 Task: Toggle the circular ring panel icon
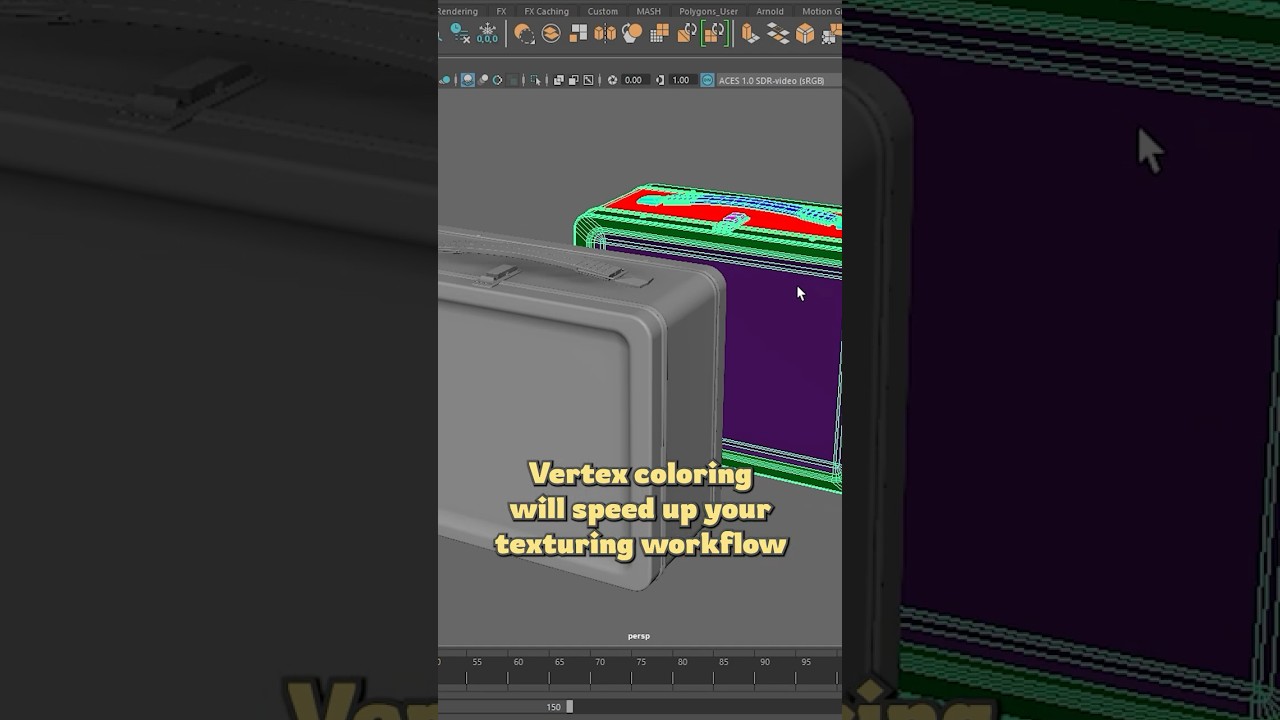(x=497, y=80)
